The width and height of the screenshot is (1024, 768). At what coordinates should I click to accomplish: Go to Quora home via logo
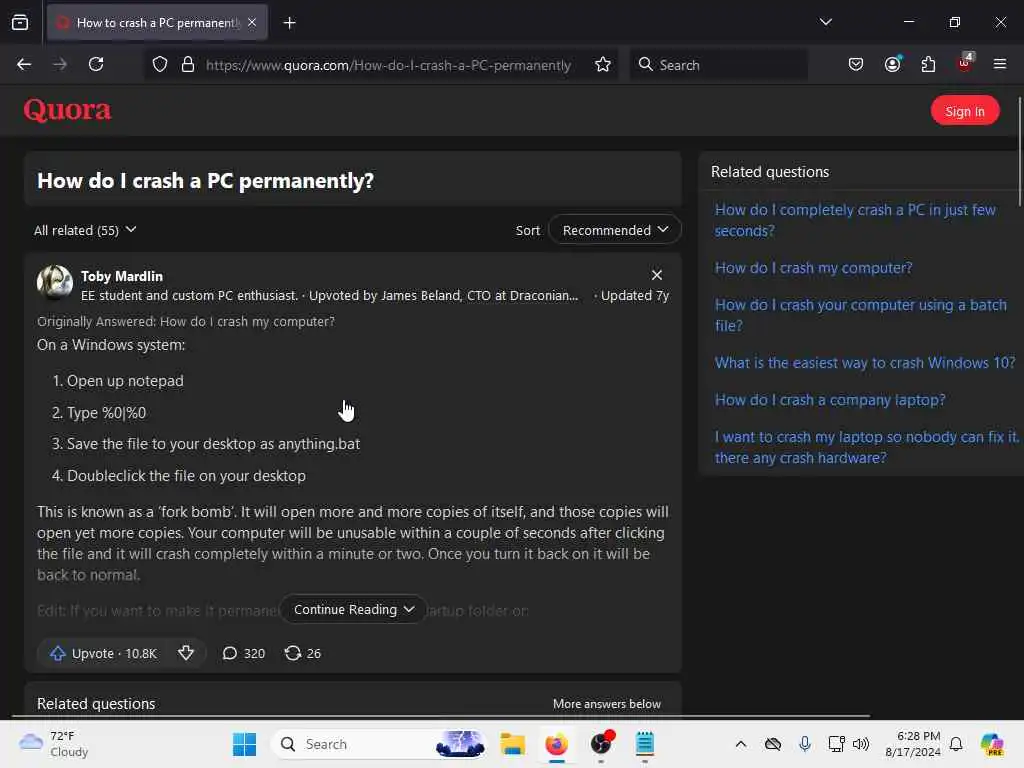tap(67, 110)
